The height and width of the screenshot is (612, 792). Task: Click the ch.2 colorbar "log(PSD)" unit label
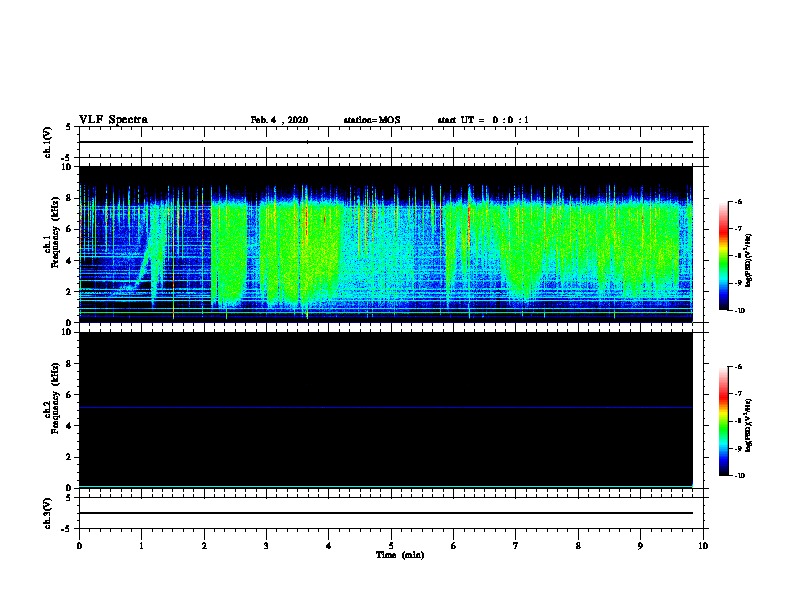[749, 426]
